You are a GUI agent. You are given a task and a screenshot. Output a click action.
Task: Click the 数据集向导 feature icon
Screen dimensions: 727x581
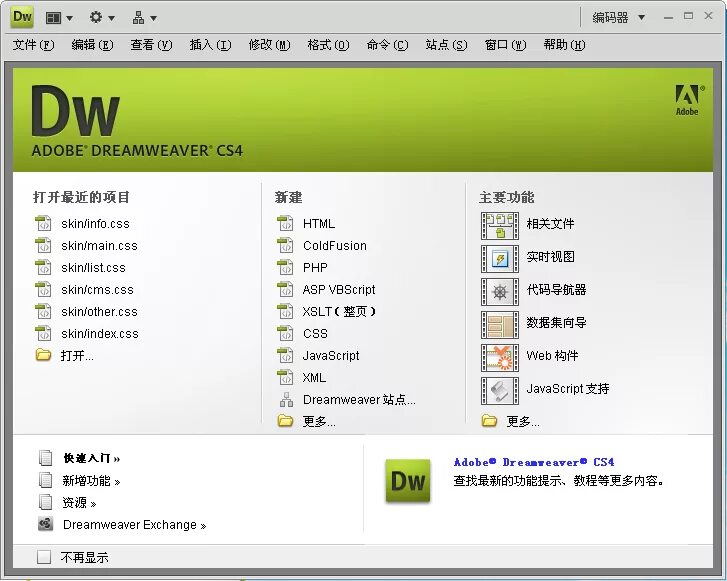(500, 325)
